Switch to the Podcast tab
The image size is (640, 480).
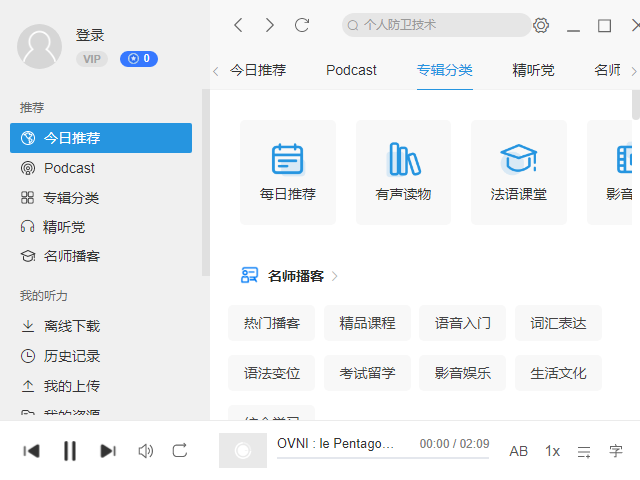(351, 71)
